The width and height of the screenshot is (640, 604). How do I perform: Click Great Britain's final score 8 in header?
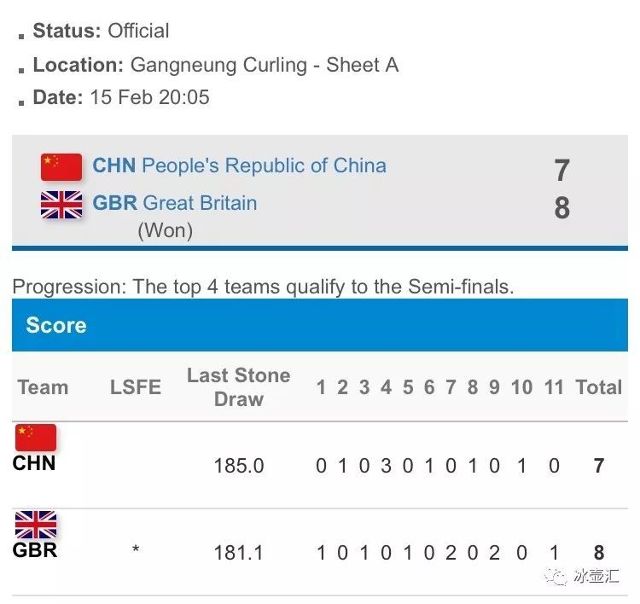(x=562, y=207)
